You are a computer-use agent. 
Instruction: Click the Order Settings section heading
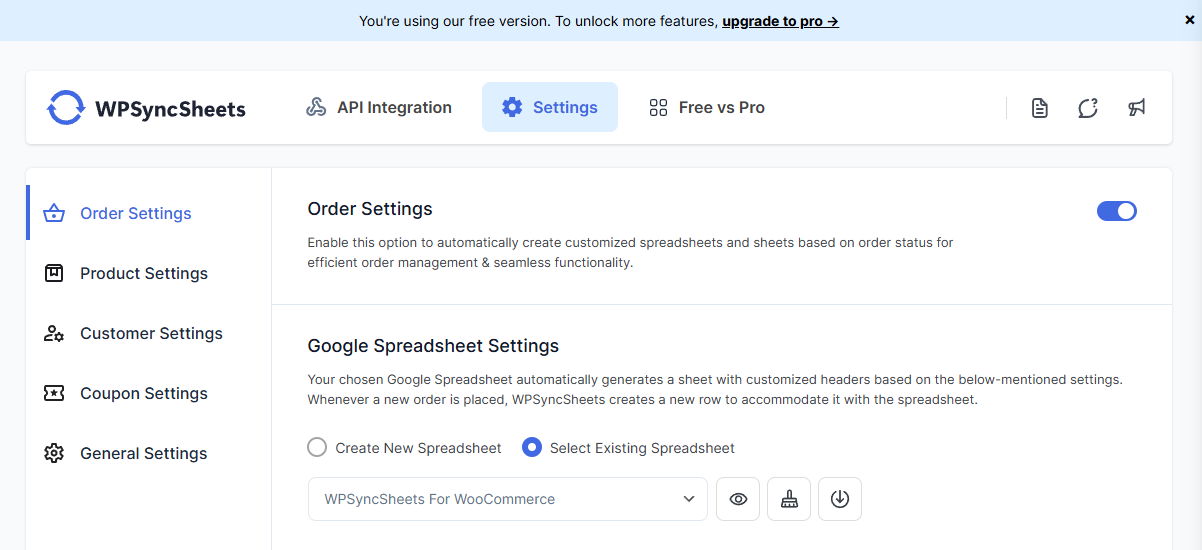pyautogui.click(x=370, y=209)
